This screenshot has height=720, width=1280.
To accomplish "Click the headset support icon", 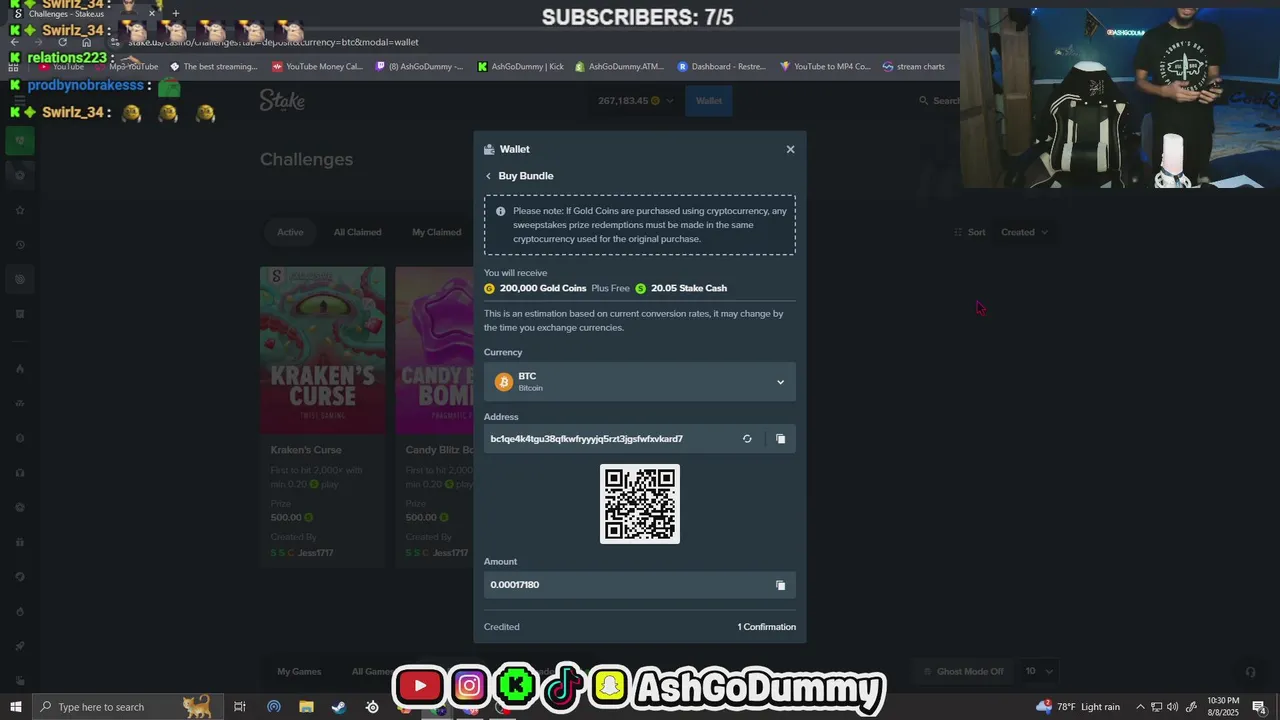I will [x=1250, y=672].
